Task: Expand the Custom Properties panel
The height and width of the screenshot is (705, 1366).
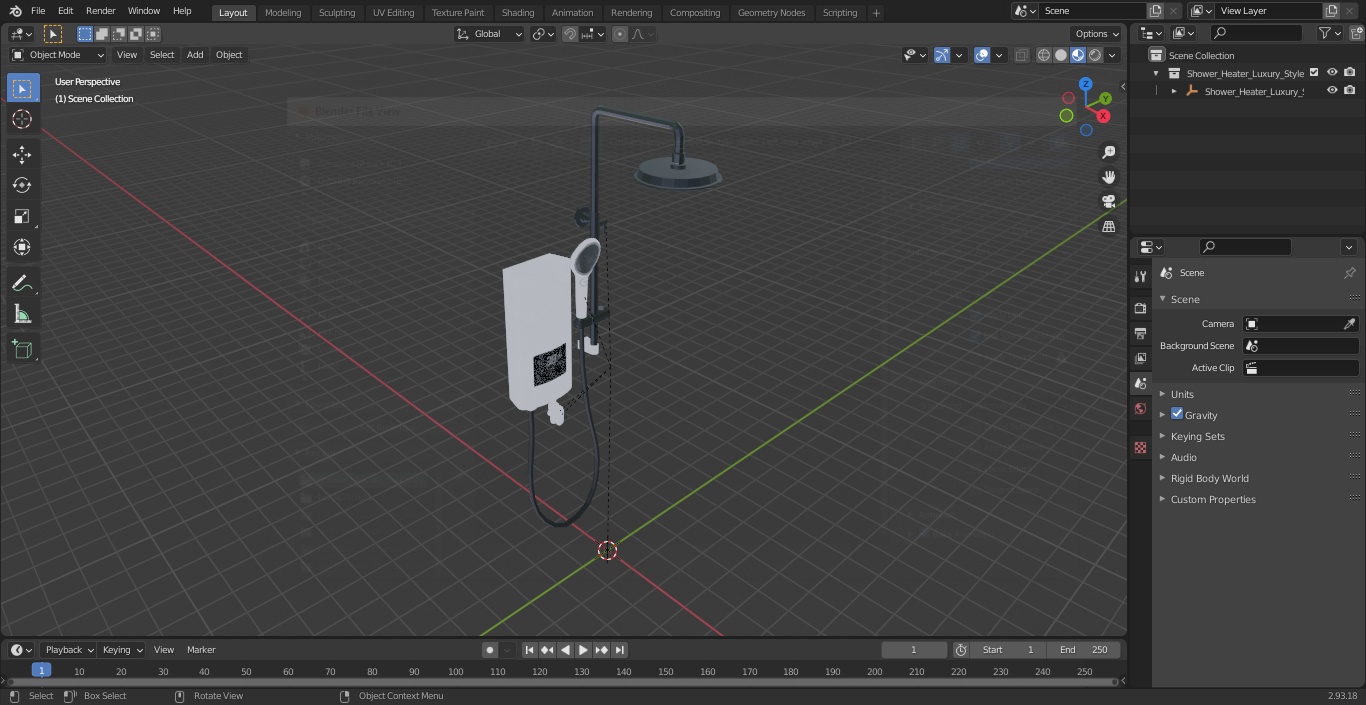Action: 1213,499
